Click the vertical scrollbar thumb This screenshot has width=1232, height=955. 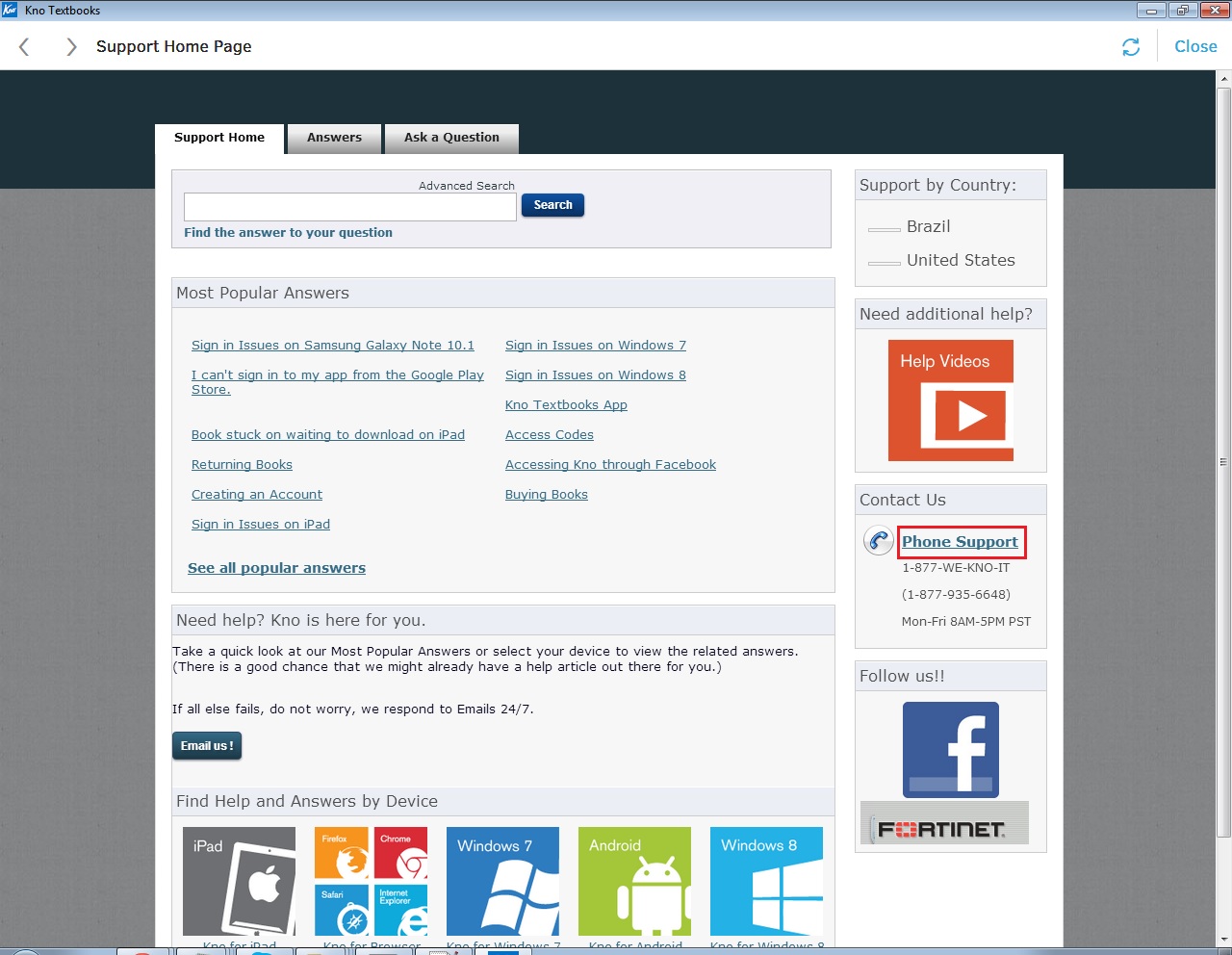pos(1224,462)
